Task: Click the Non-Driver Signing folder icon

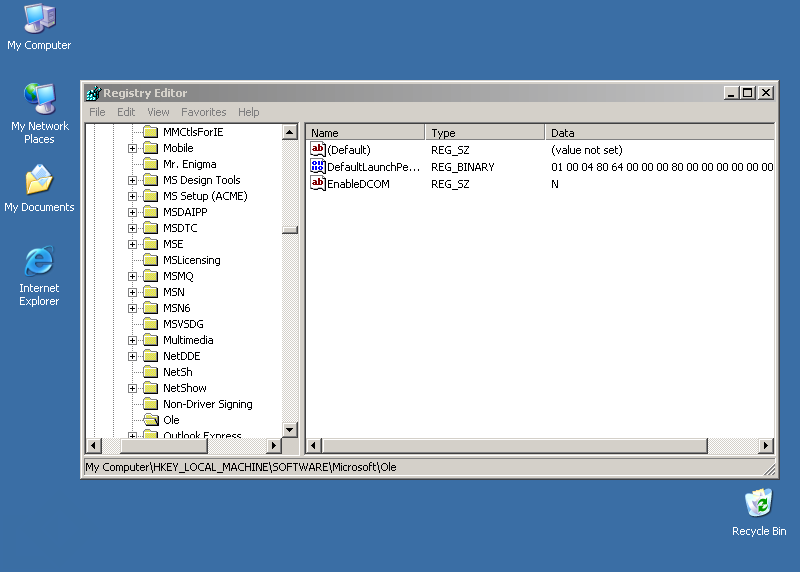Action: [x=151, y=404]
